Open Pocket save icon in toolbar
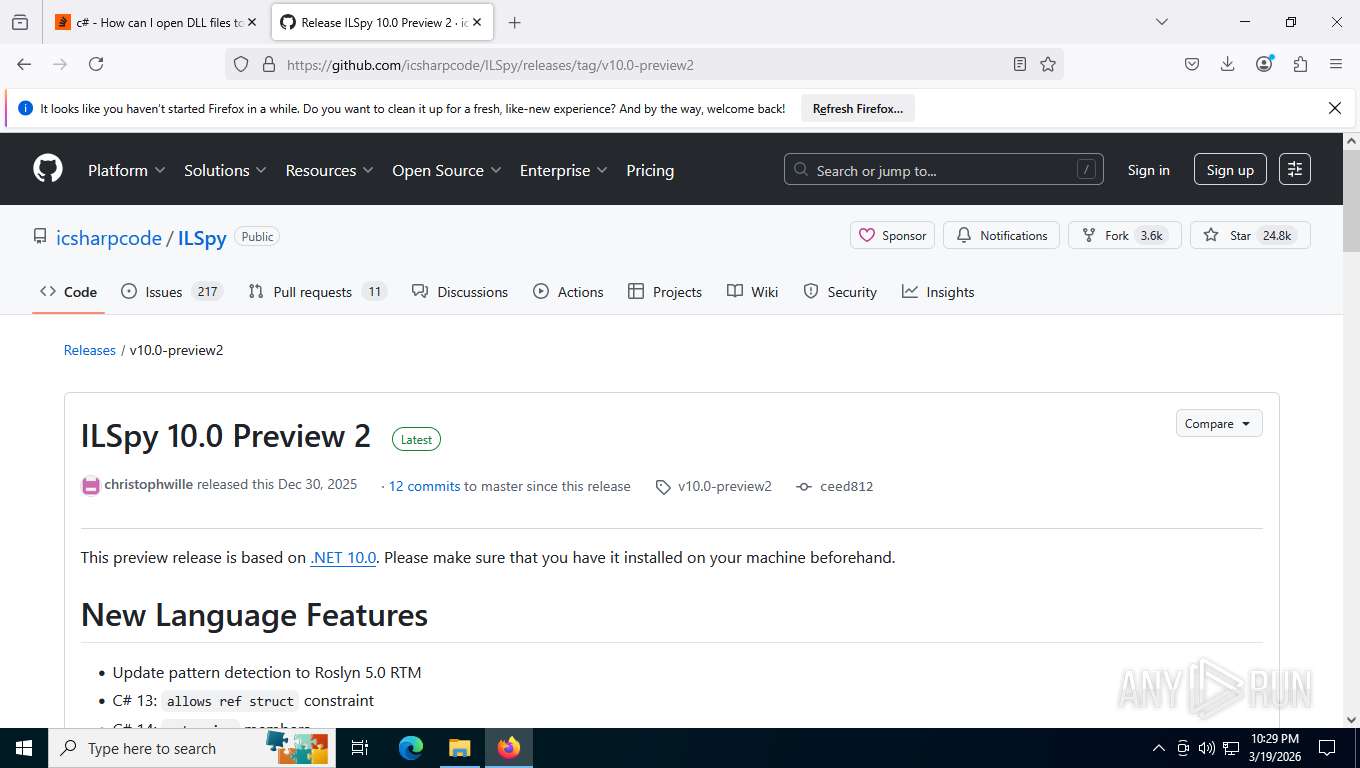 tap(1191, 64)
